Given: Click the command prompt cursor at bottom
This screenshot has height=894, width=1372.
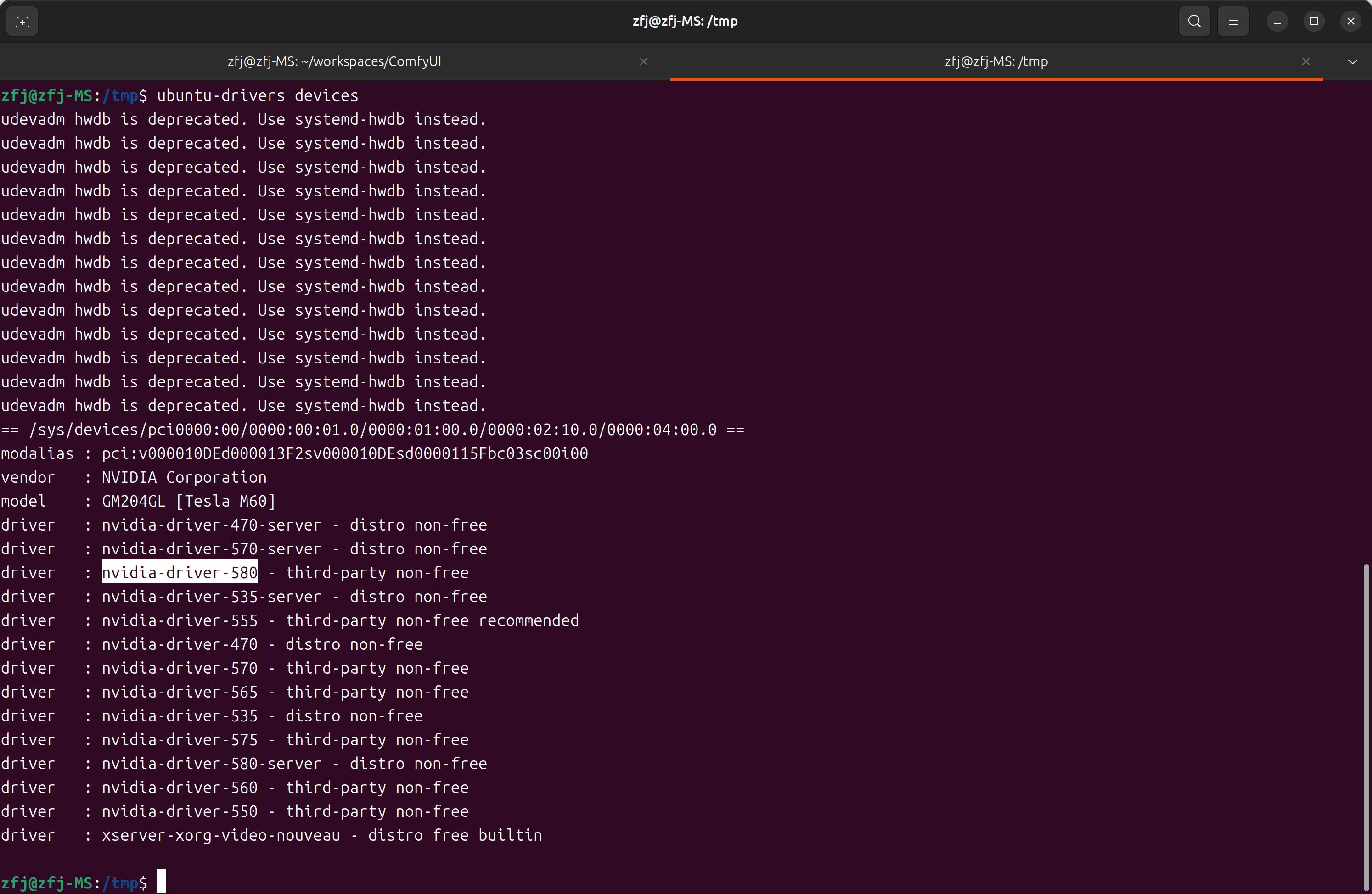Looking at the screenshot, I should [x=162, y=881].
